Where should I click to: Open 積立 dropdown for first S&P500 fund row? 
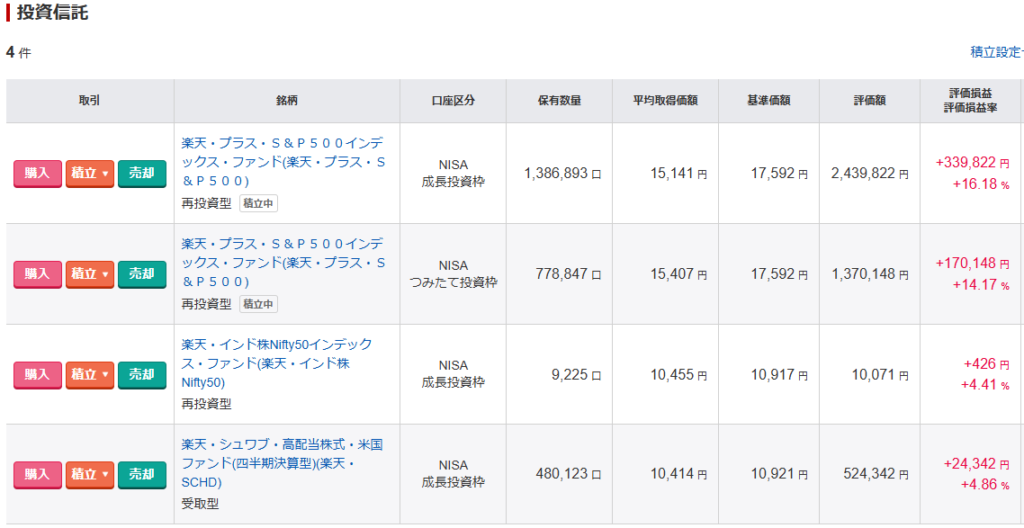(89, 174)
